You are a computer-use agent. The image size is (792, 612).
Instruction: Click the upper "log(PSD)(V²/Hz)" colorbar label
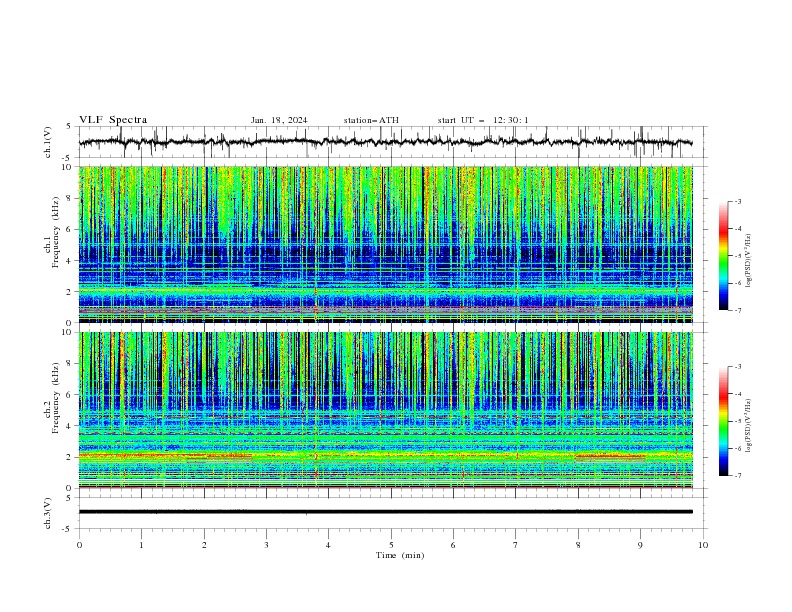coord(749,261)
